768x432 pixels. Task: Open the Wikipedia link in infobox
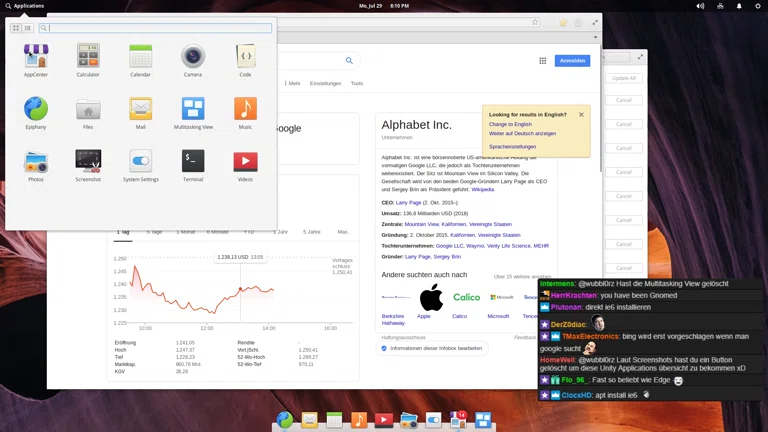pyautogui.click(x=482, y=190)
